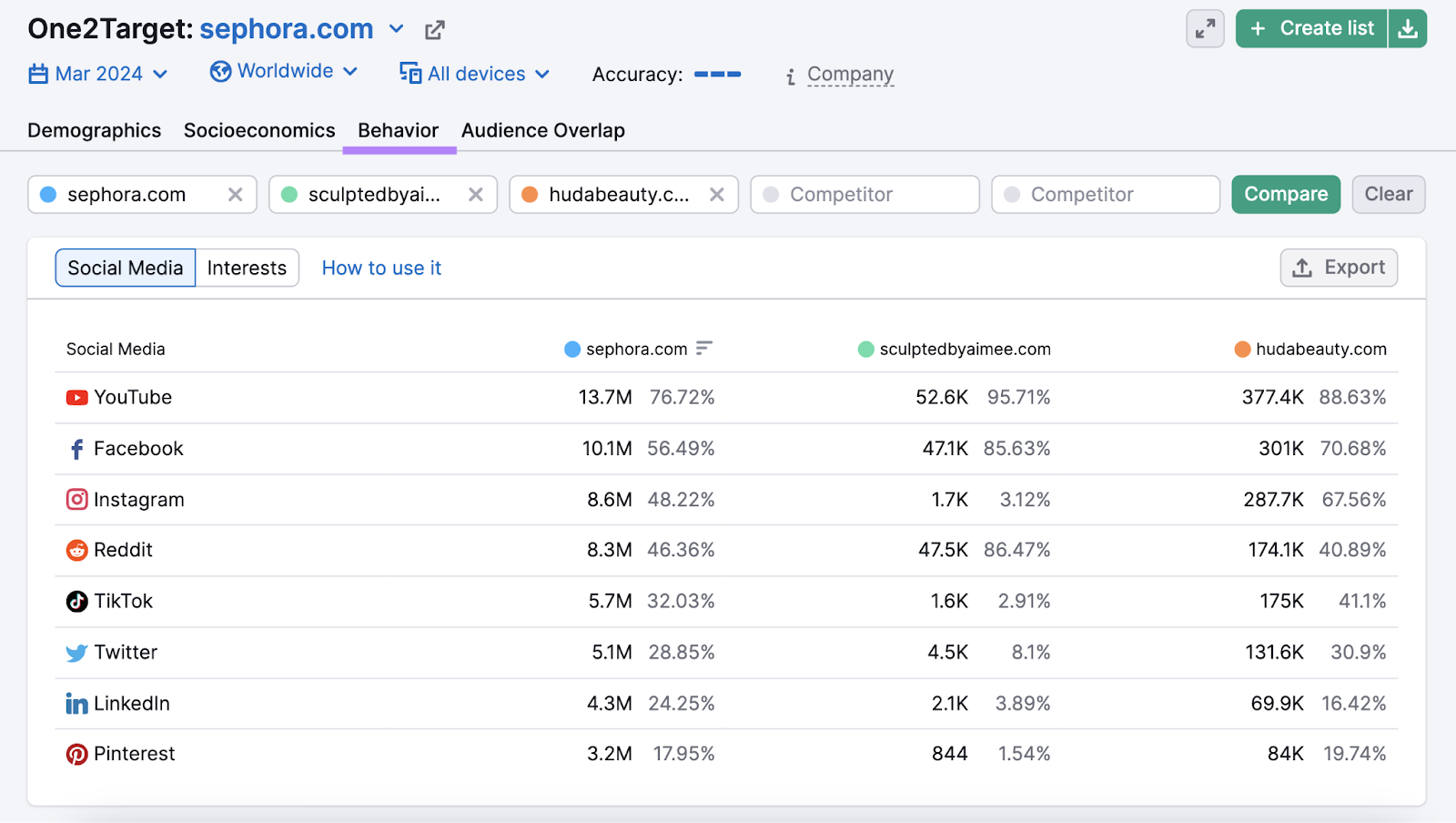Sort by the sephora.com column
Image resolution: width=1456 pixels, height=823 pixels.
(704, 348)
